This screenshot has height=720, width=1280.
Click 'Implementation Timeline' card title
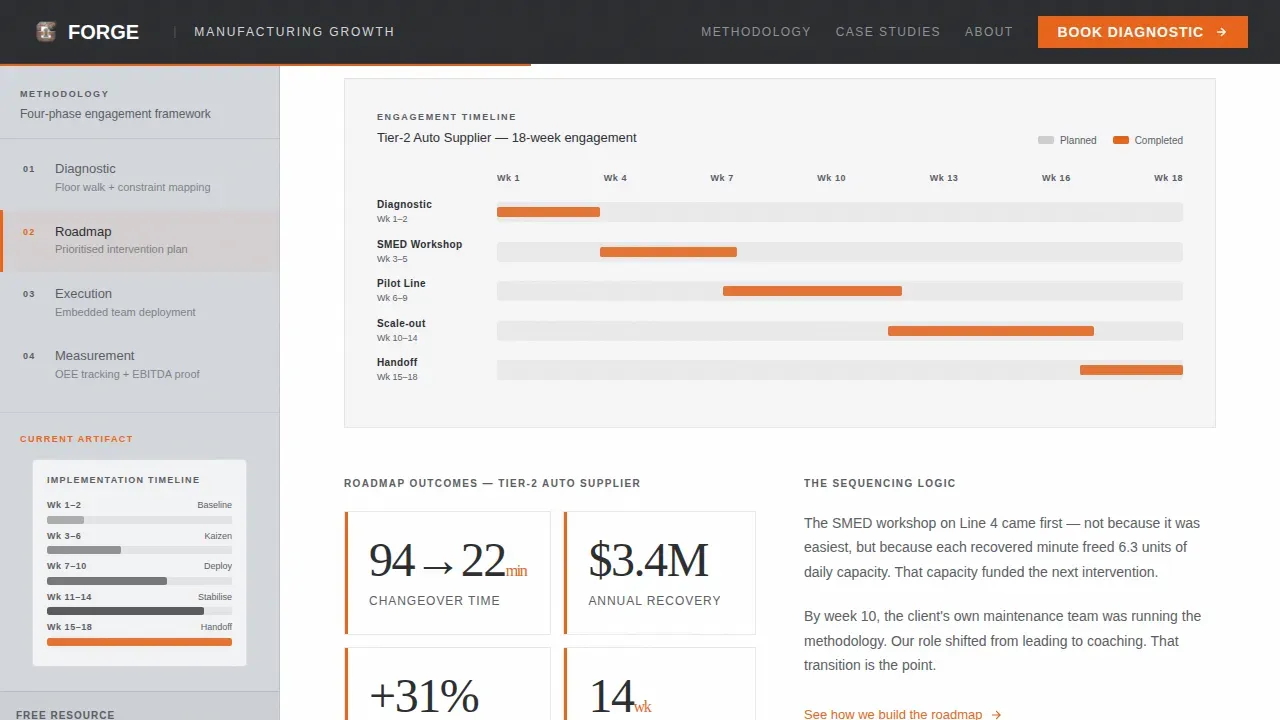point(123,480)
